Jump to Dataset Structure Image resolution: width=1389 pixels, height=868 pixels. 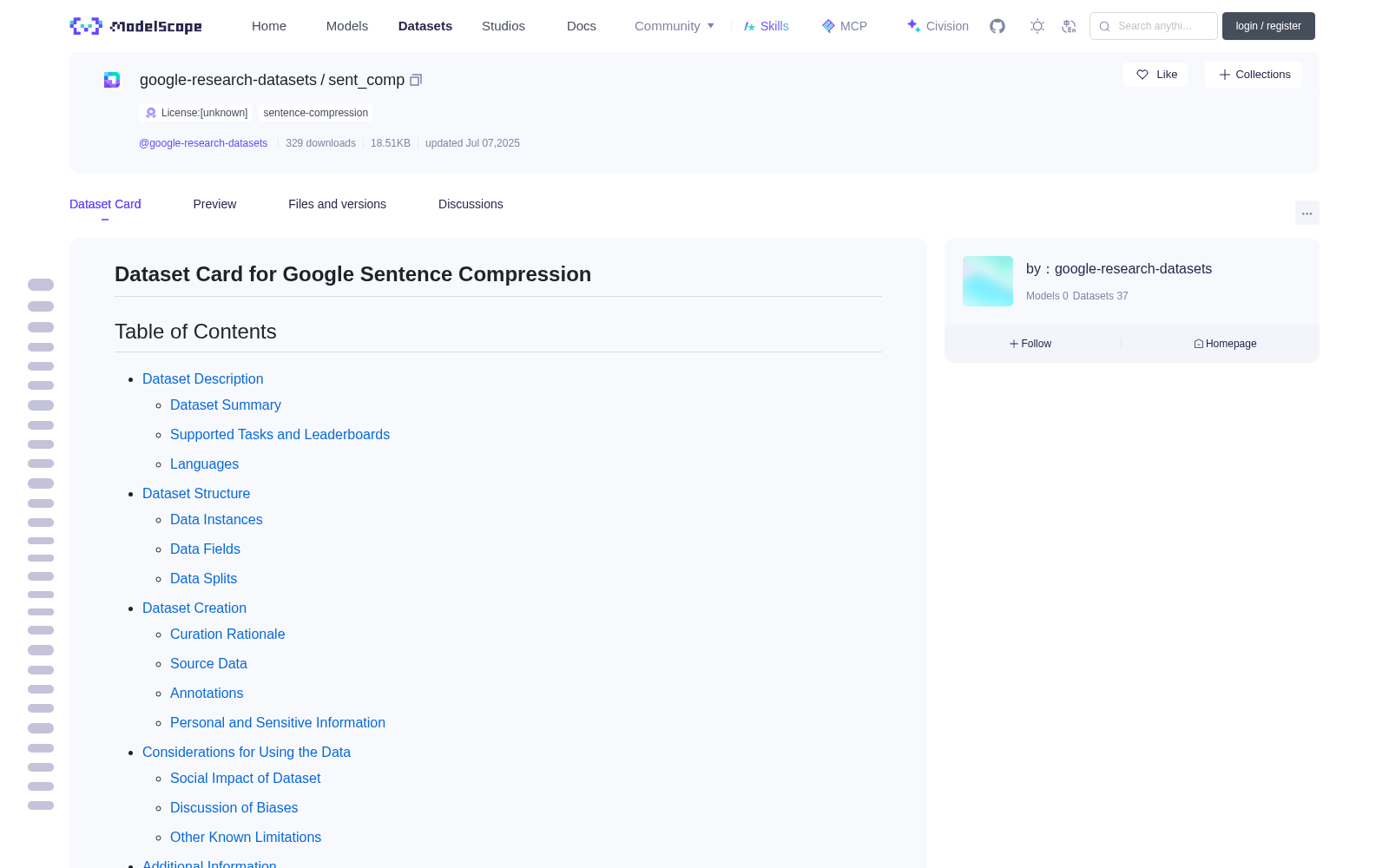tap(196, 493)
